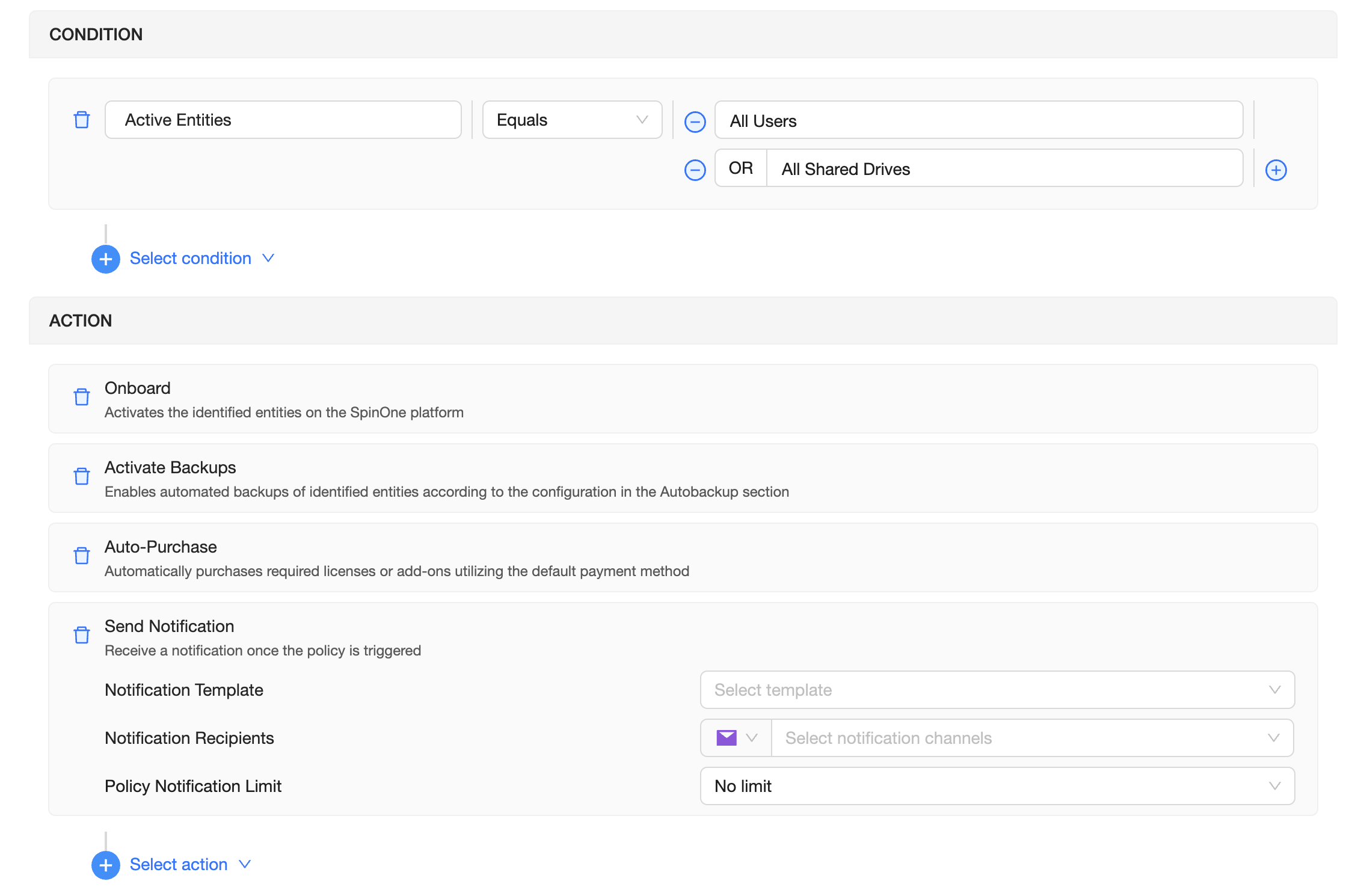Open the Select template dropdown
This screenshot has height=896, width=1358.
pyautogui.click(x=997, y=690)
